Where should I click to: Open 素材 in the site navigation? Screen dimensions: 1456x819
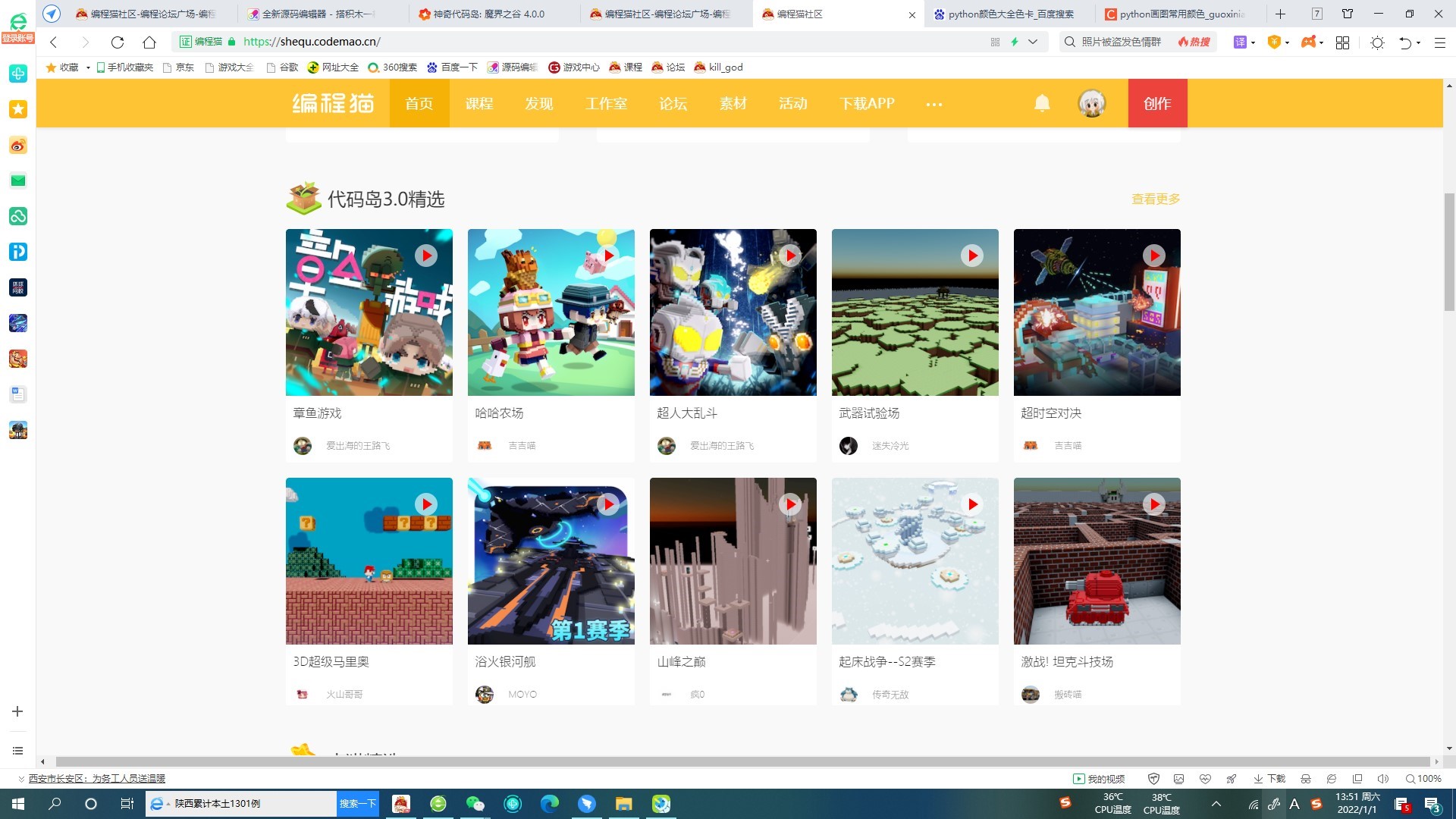point(733,103)
